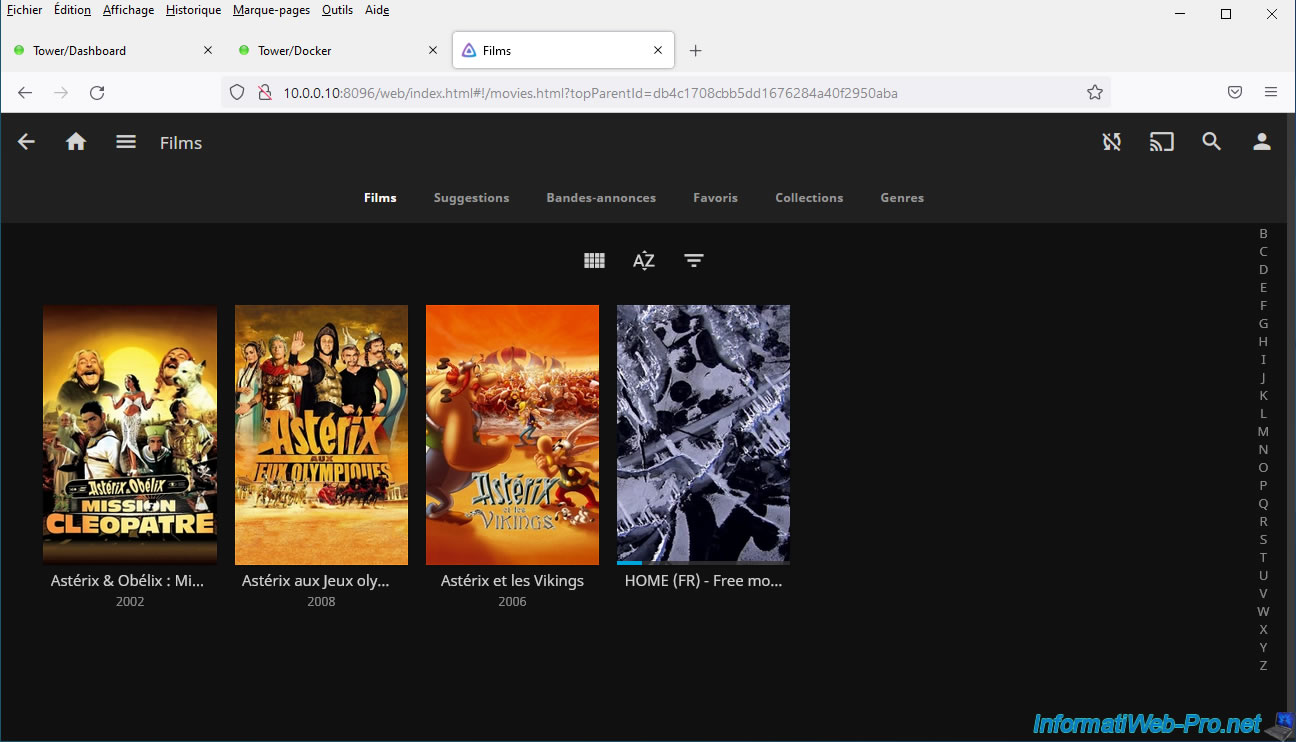The height and width of the screenshot is (742, 1296).
Task: Open Astérix et les Vikings poster
Action: [x=512, y=434]
